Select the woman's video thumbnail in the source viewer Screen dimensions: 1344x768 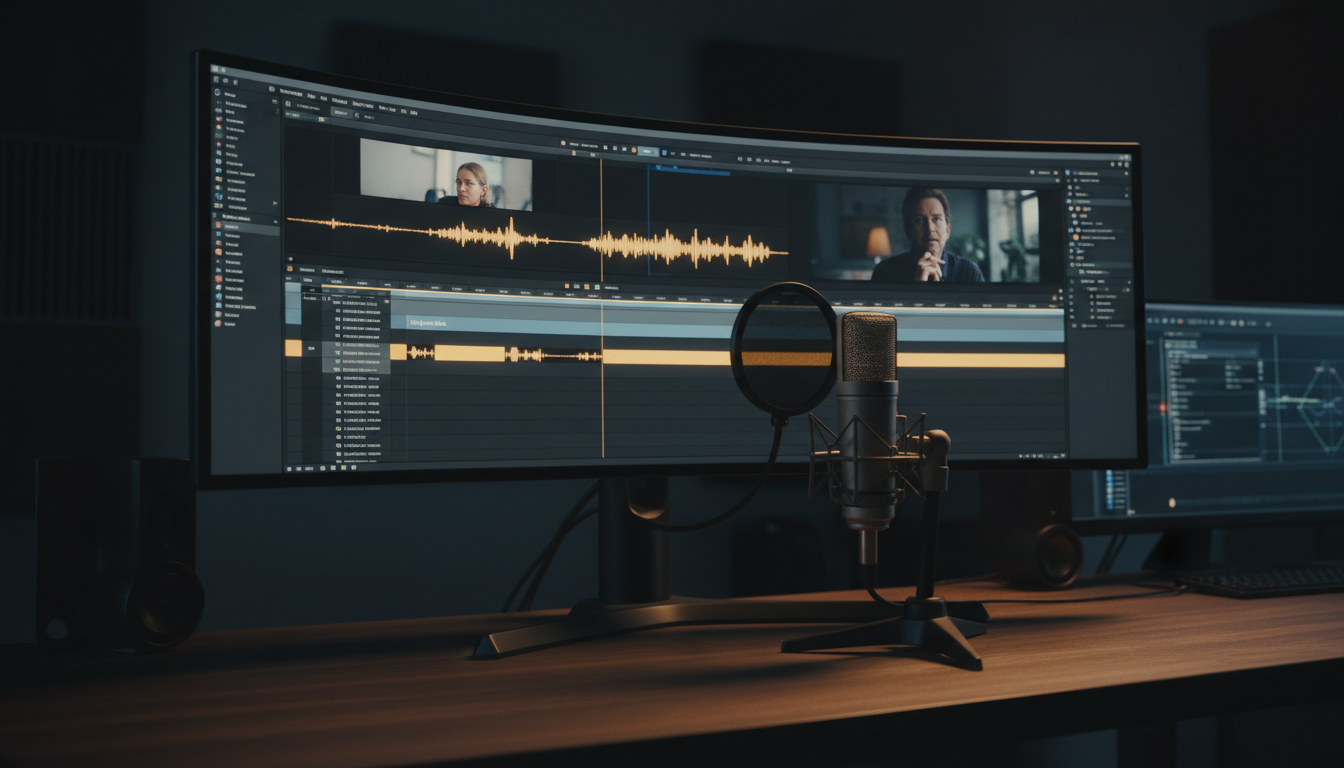tap(446, 174)
